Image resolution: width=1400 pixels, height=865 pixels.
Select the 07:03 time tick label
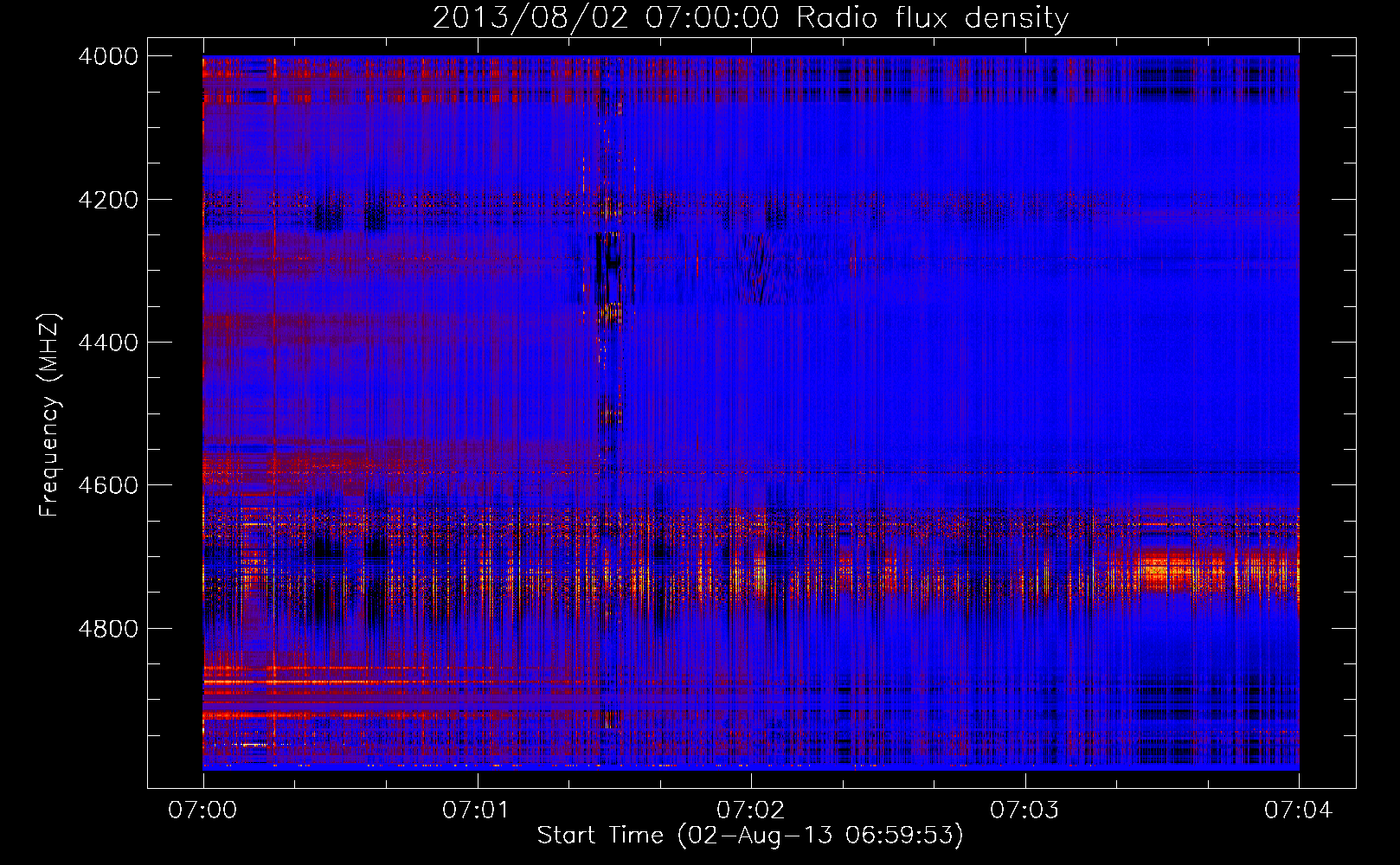(1024, 811)
